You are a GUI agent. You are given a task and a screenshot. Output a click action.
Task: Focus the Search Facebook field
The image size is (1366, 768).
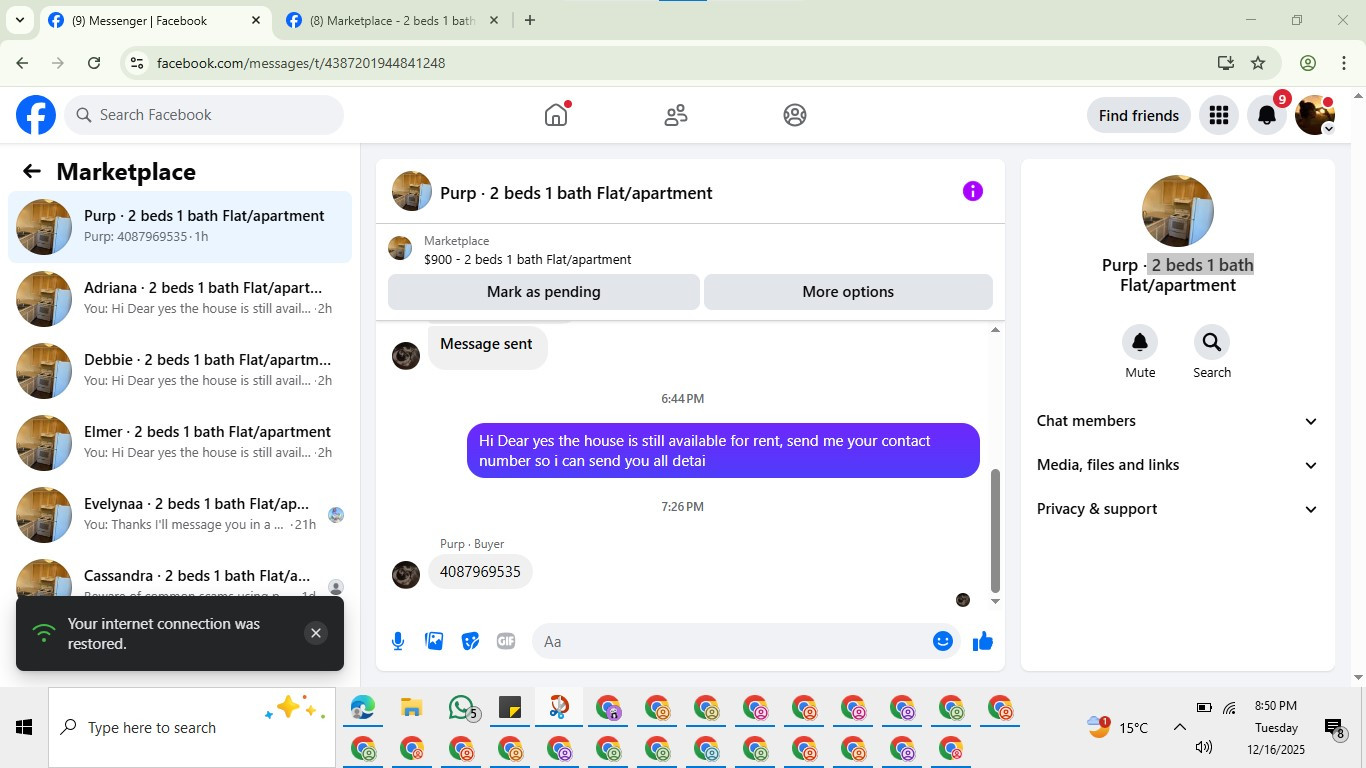204,115
